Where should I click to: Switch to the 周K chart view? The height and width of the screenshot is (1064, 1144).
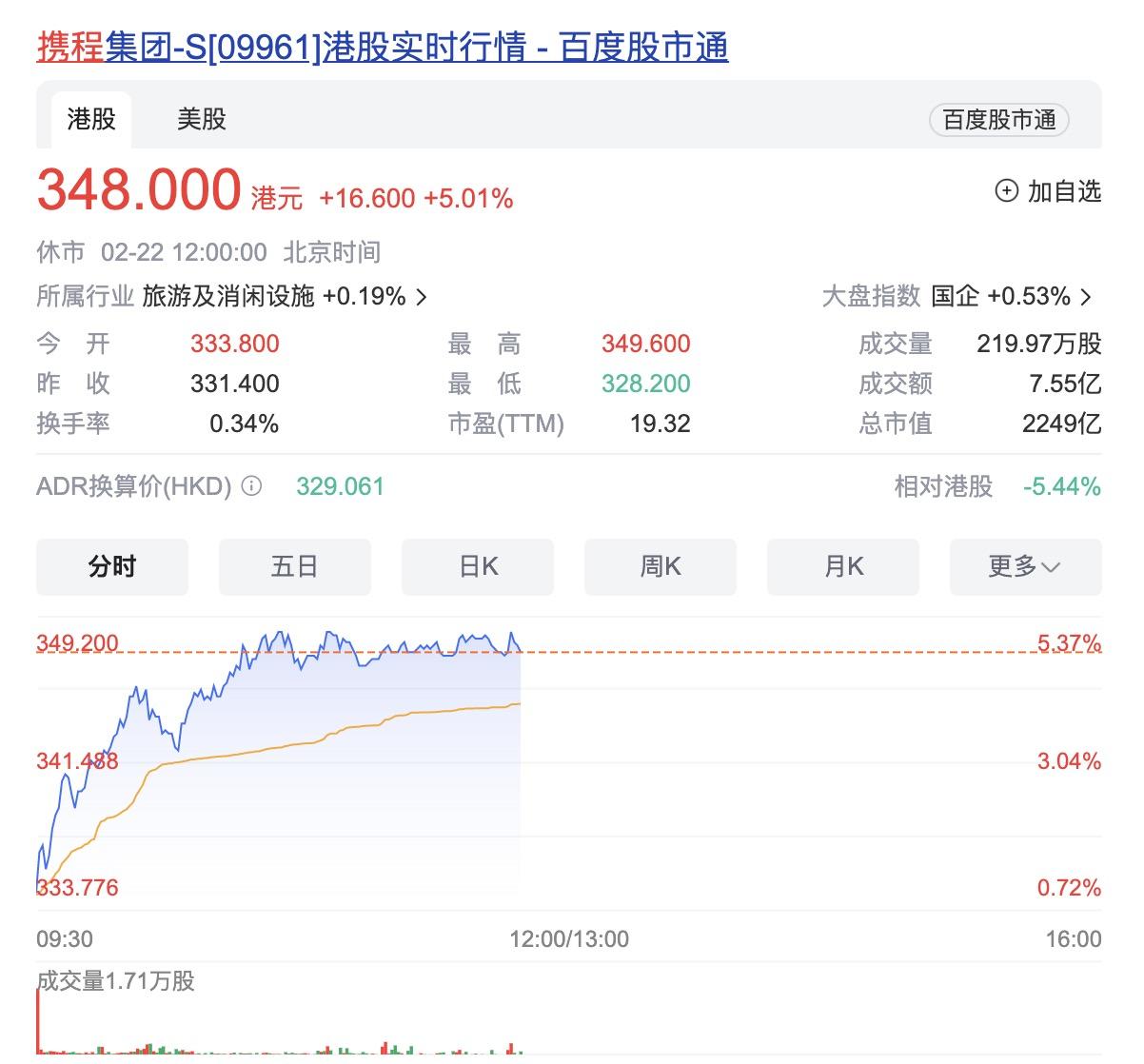tap(660, 566)
